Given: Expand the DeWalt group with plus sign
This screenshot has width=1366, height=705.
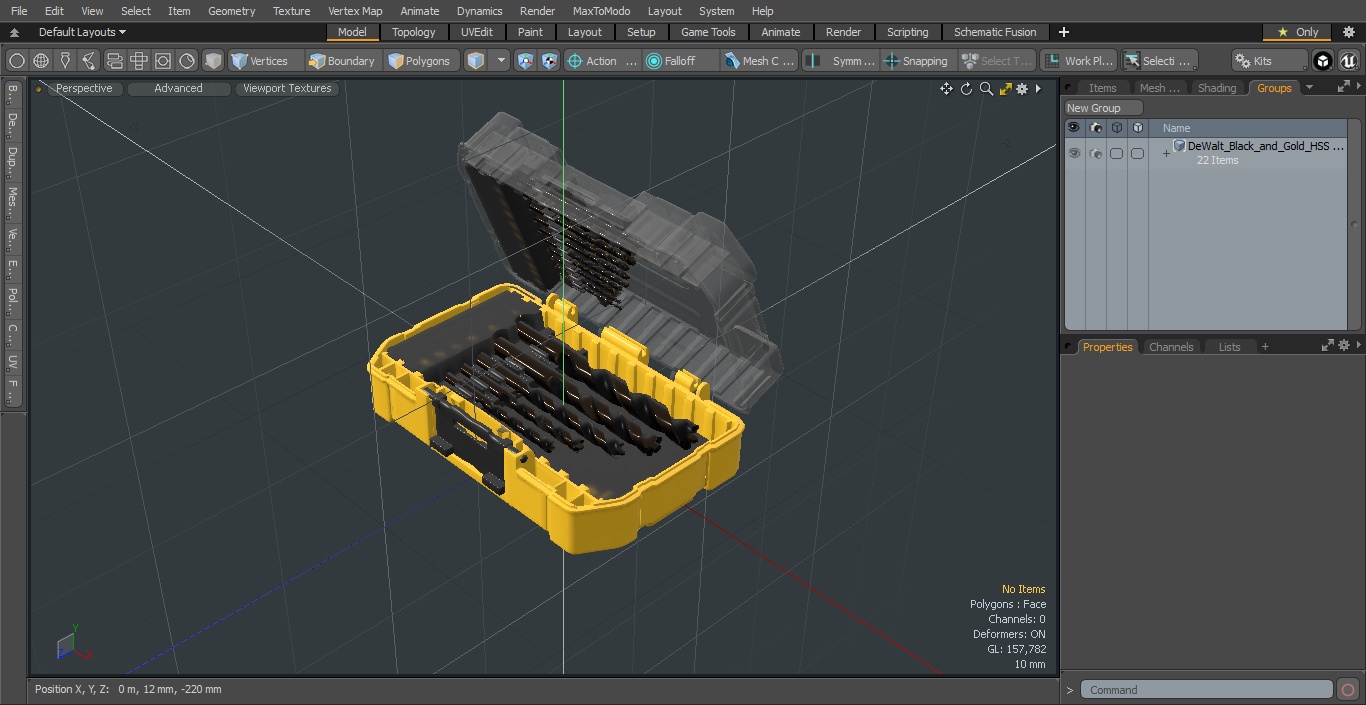Looking at the screenshot, I should [1165, 153].
